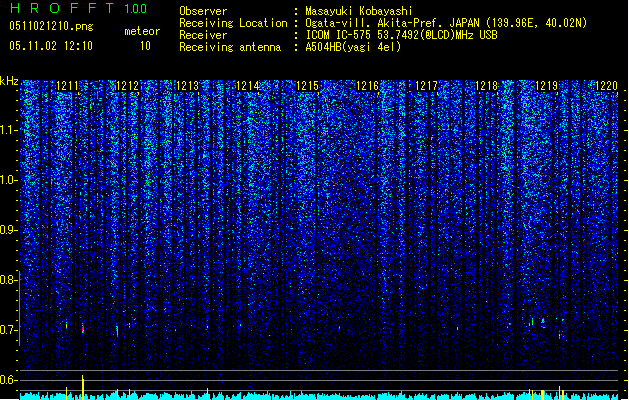Click the Receiving antenna label

(x=230, y=47)
